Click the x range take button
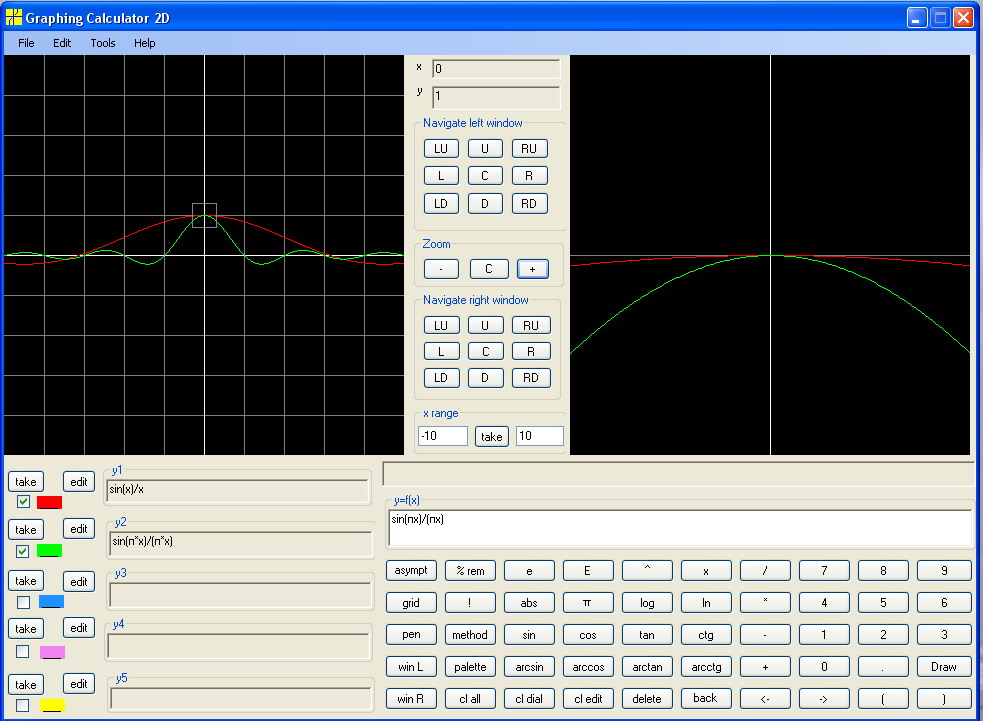Viewport: 983px width, 721px height. tap(492, 436)
